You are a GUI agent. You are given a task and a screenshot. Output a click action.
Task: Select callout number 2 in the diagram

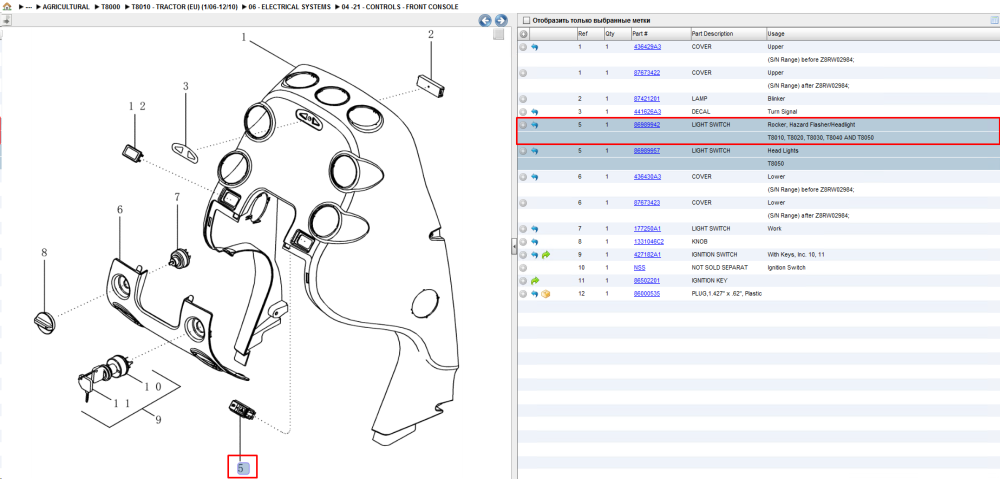[x=430, y=34]
